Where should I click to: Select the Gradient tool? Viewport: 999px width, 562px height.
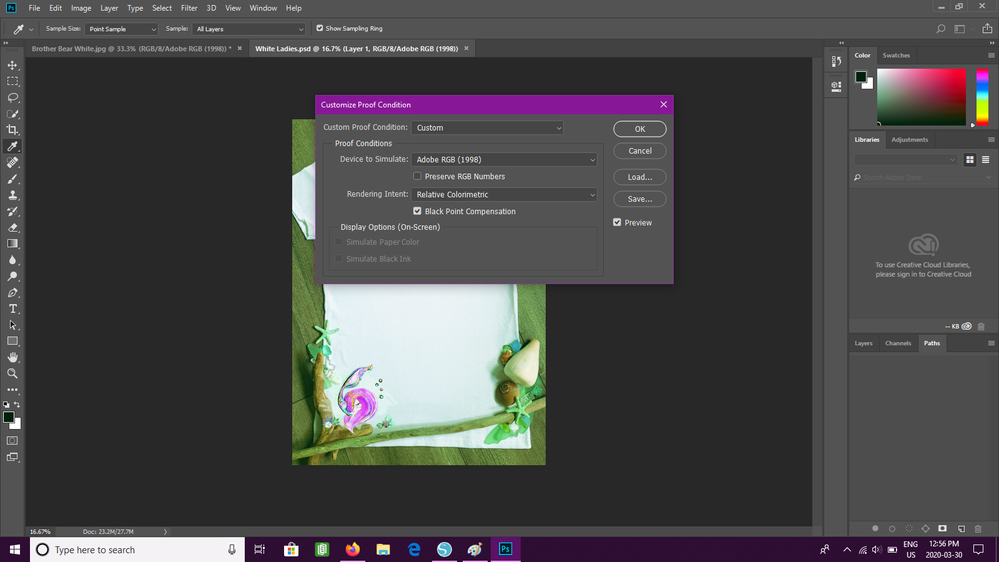pyautogui.click(x=13, y=244)
